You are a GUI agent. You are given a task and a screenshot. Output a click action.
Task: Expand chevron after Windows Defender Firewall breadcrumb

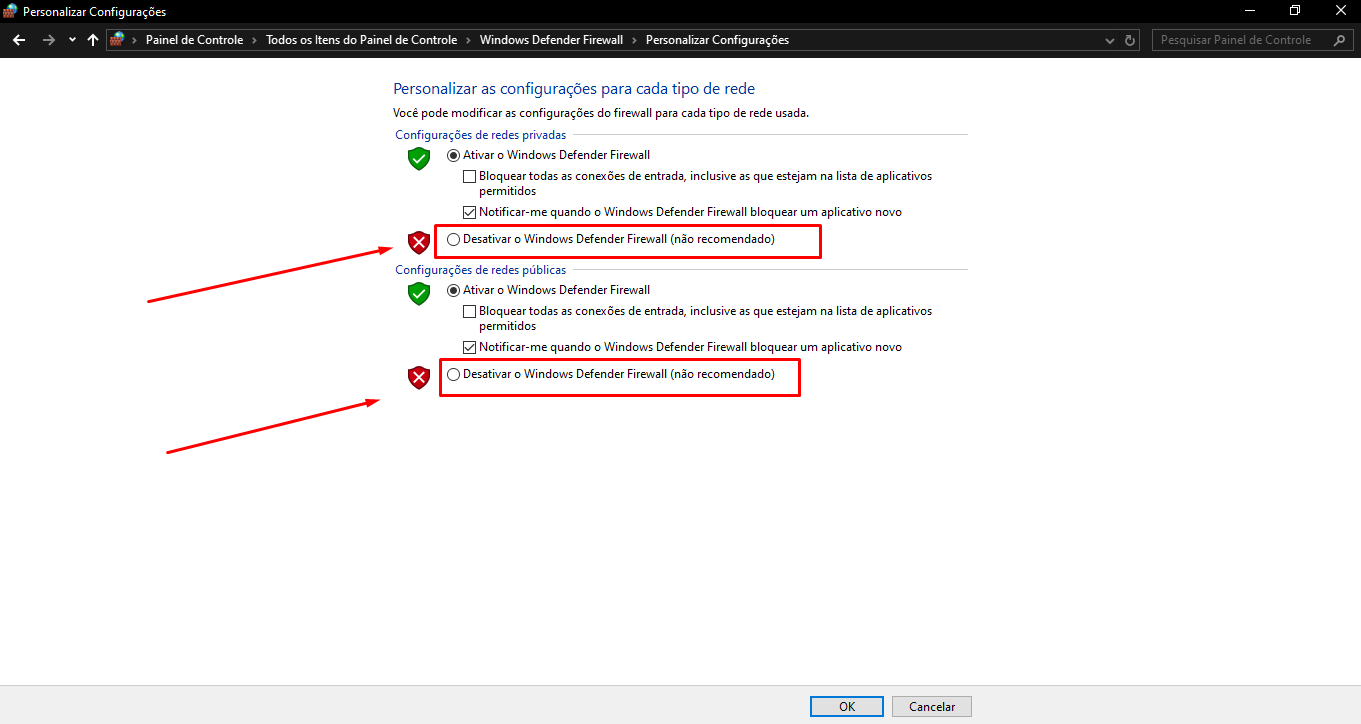click(635, 40)
